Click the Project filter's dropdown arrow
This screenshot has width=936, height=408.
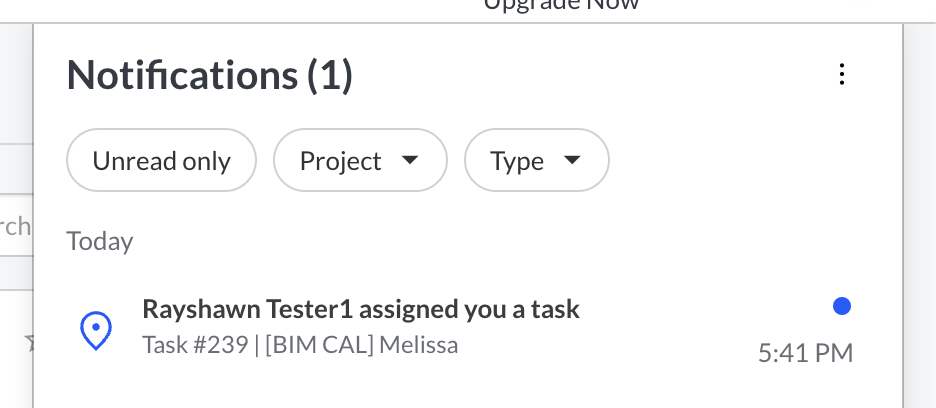click(x=409, y=161)
